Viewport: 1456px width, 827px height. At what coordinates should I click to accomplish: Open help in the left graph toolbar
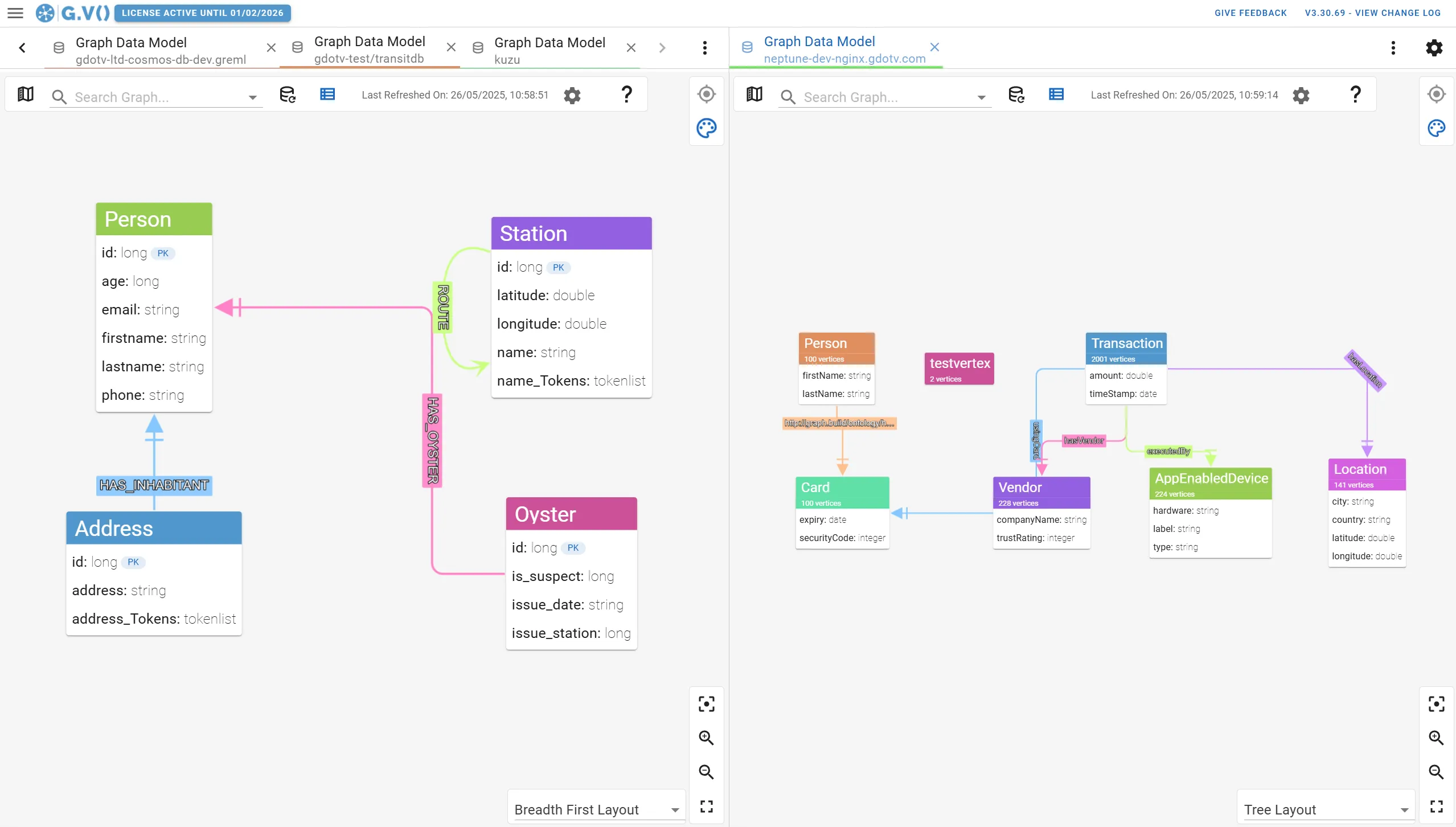627,95
